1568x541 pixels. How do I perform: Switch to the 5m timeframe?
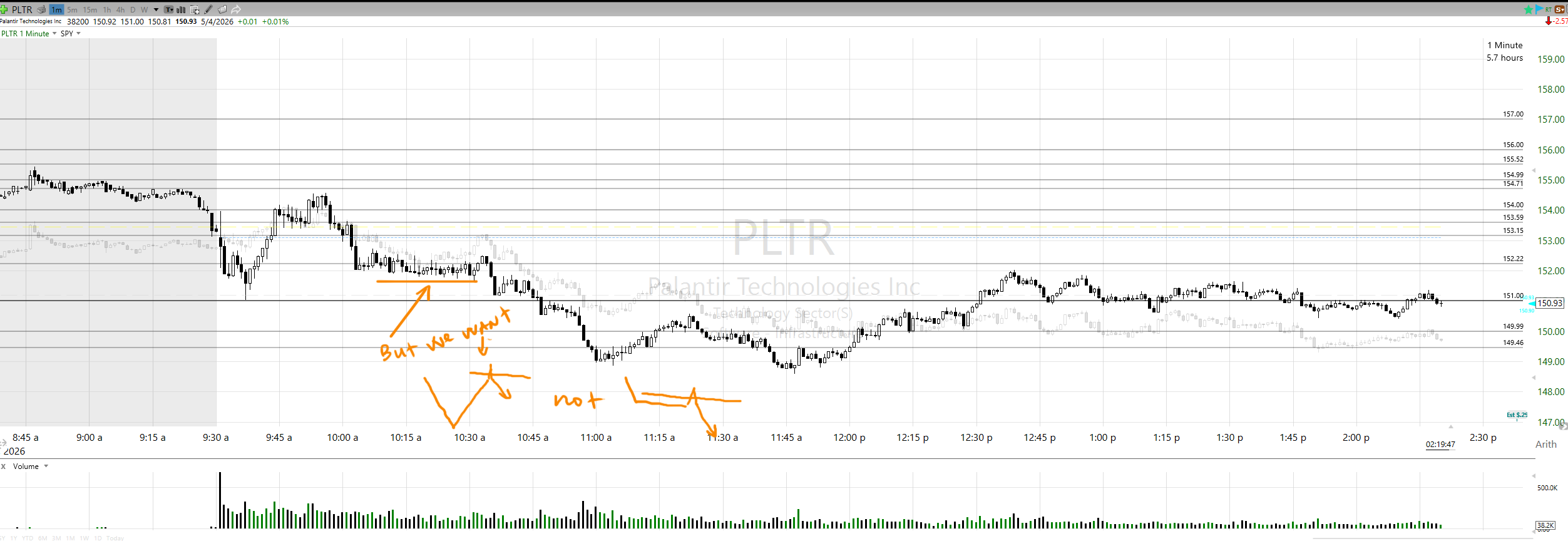73,9
